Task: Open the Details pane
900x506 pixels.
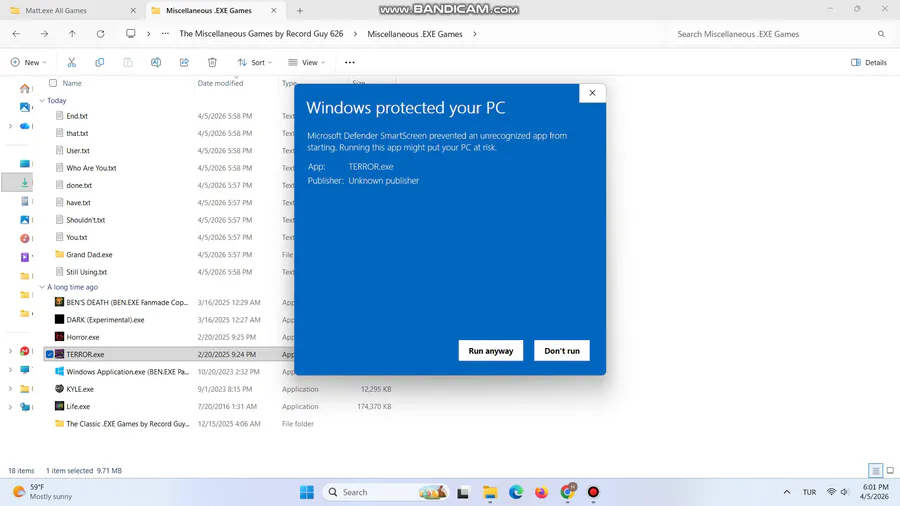Action: tap(868, 63)
